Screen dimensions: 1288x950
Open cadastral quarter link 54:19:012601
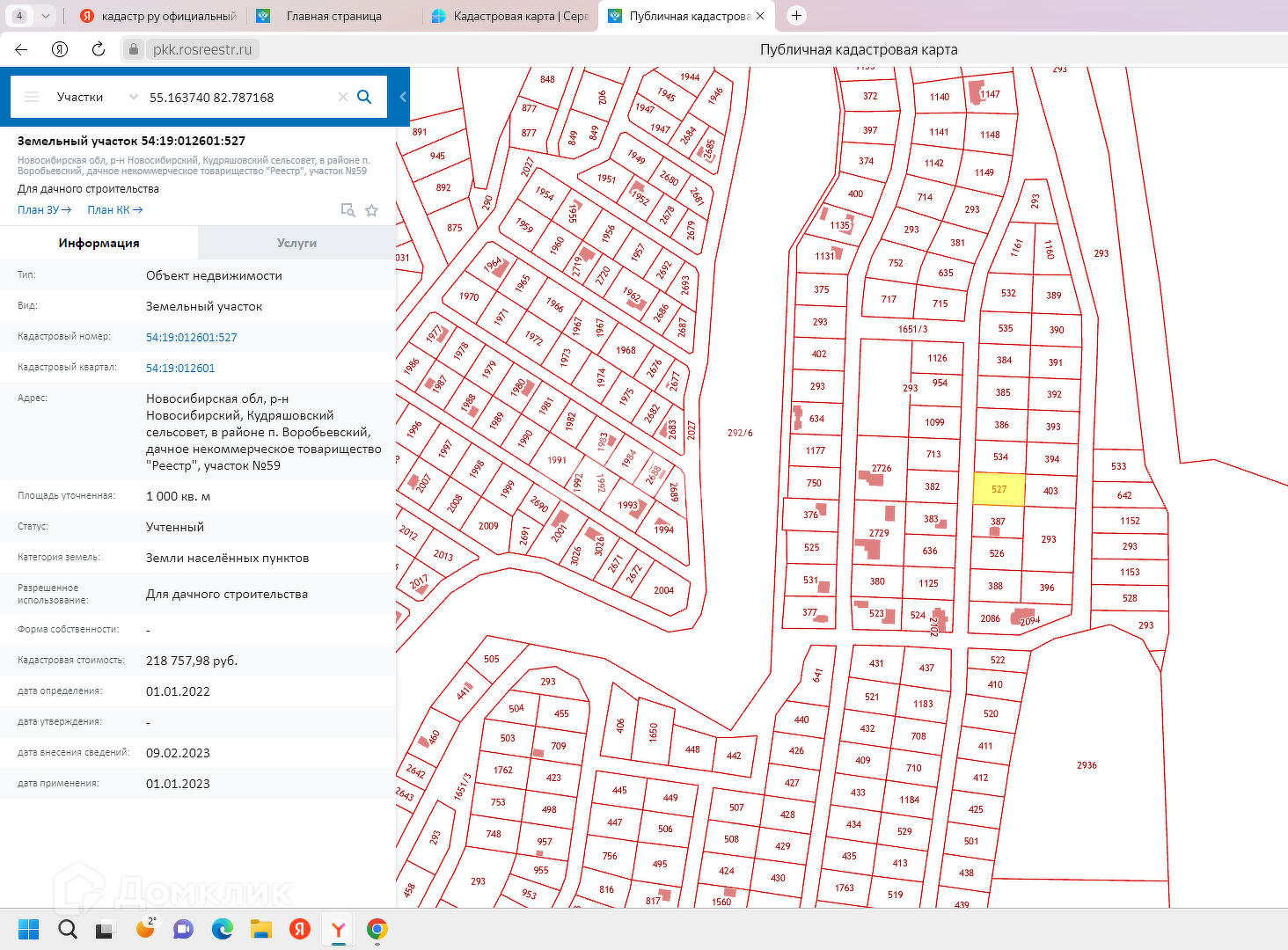tap(180, 368)
